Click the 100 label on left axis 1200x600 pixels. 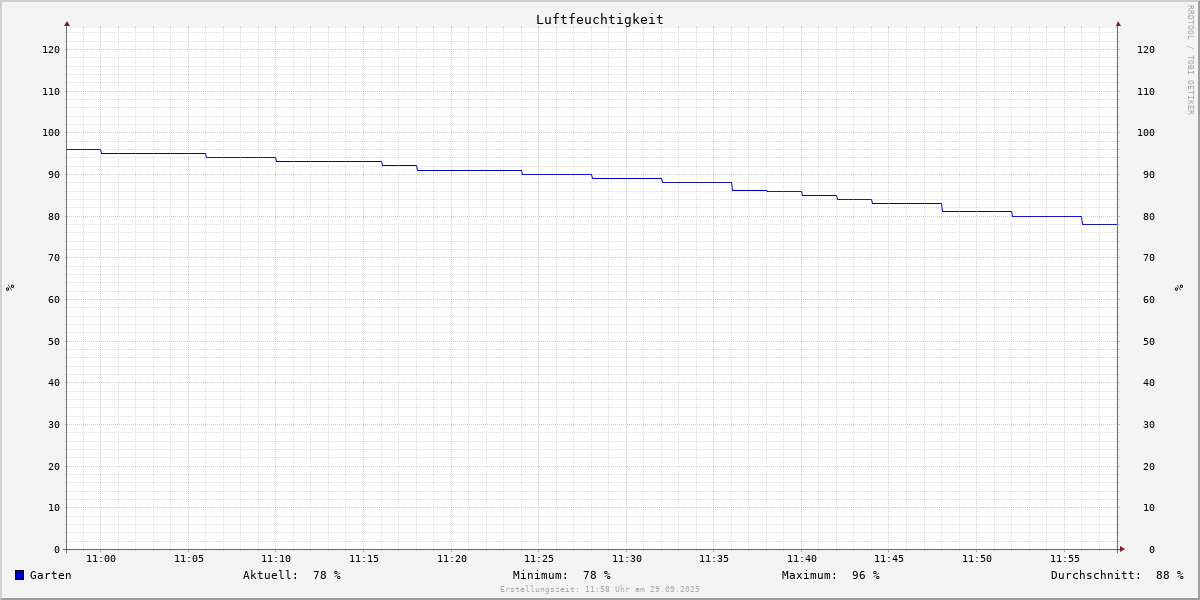[x=51, y=133]
